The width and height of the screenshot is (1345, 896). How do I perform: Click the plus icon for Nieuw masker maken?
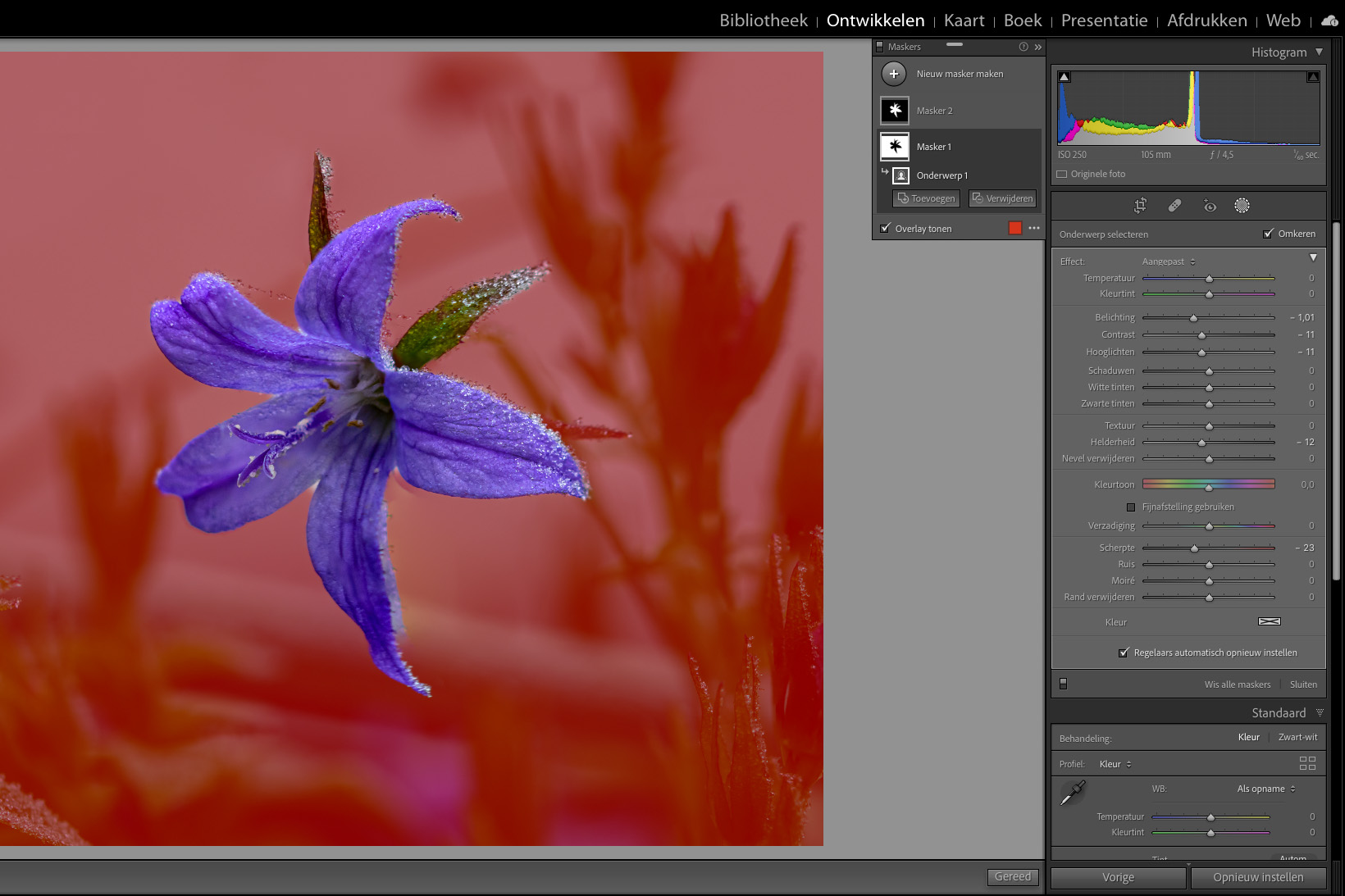(x=894, y=74)
